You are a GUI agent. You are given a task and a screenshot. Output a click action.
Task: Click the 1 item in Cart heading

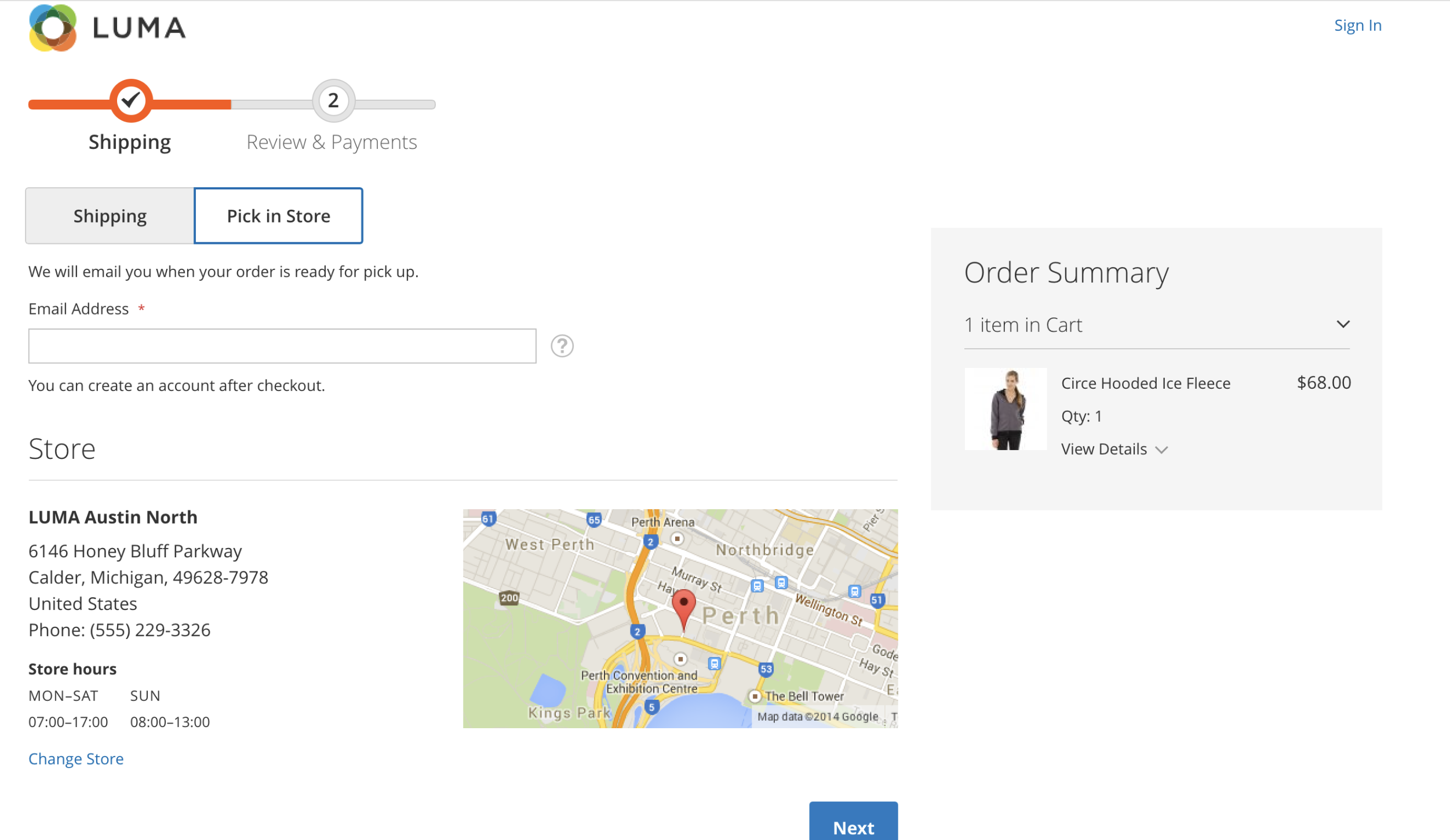[1023, 325]
